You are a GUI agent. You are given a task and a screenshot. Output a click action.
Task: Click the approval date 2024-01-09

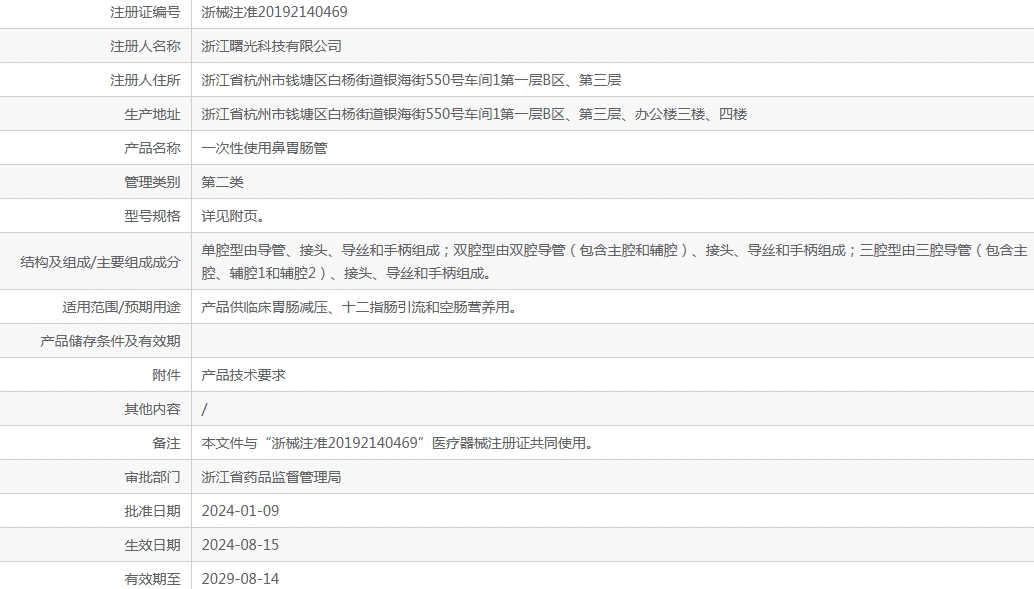point(240,511)
